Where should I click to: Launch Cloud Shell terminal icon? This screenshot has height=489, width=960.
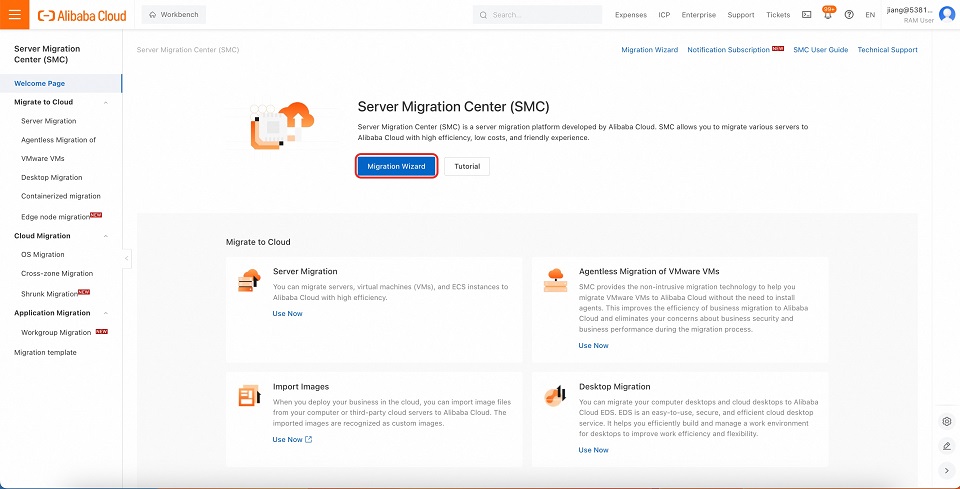click(807, 15)
